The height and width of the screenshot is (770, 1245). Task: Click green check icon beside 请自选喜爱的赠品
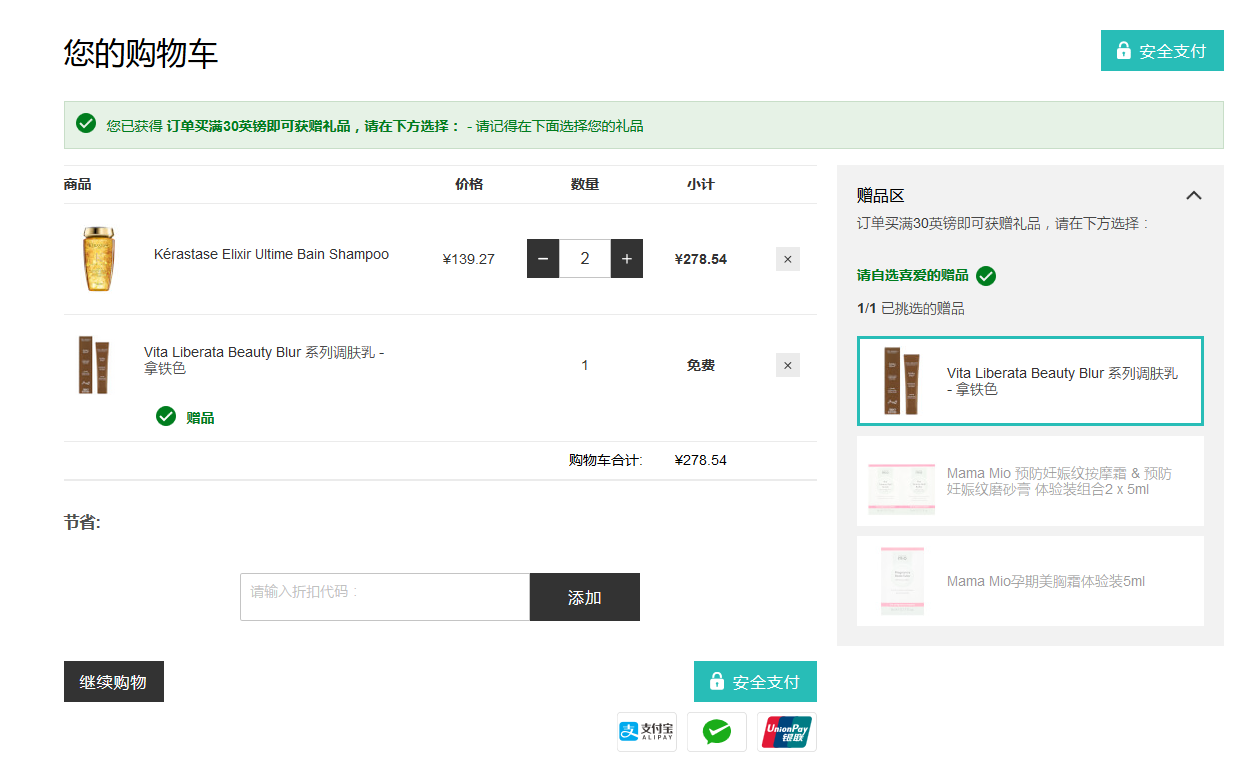pos(986,275)
